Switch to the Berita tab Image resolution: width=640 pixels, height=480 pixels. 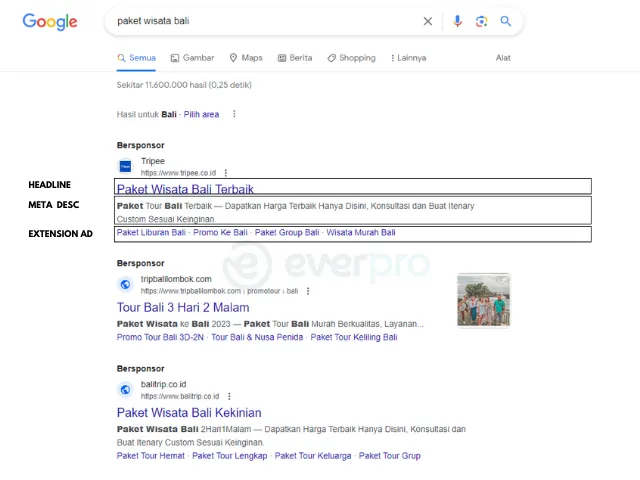pos(295,58)
